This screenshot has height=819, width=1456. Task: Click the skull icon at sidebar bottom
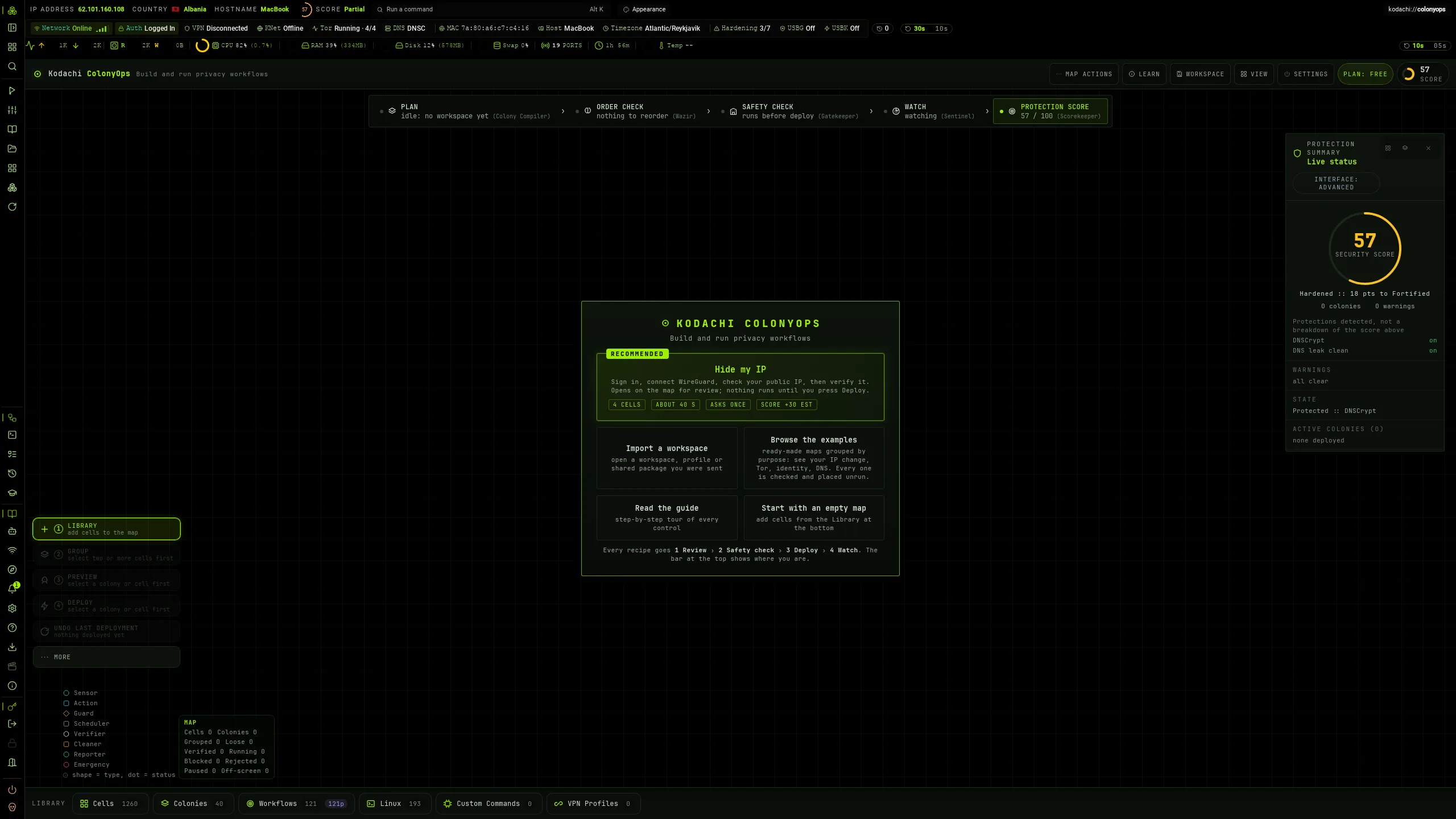point(12,807)
